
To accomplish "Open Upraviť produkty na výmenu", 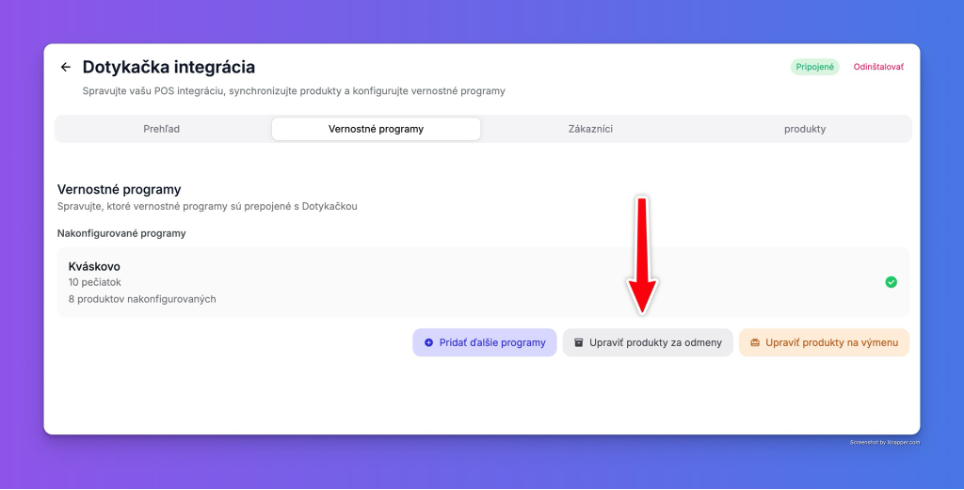I will [824, 342].
